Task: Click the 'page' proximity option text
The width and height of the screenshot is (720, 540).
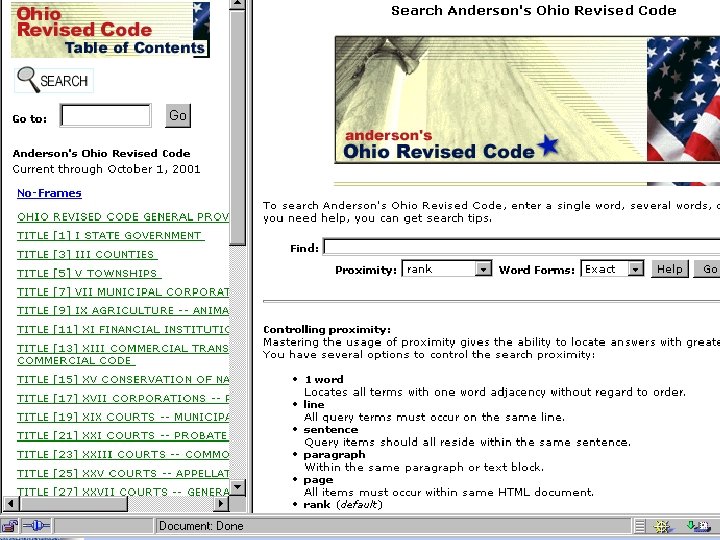Action: click(318, 480)
